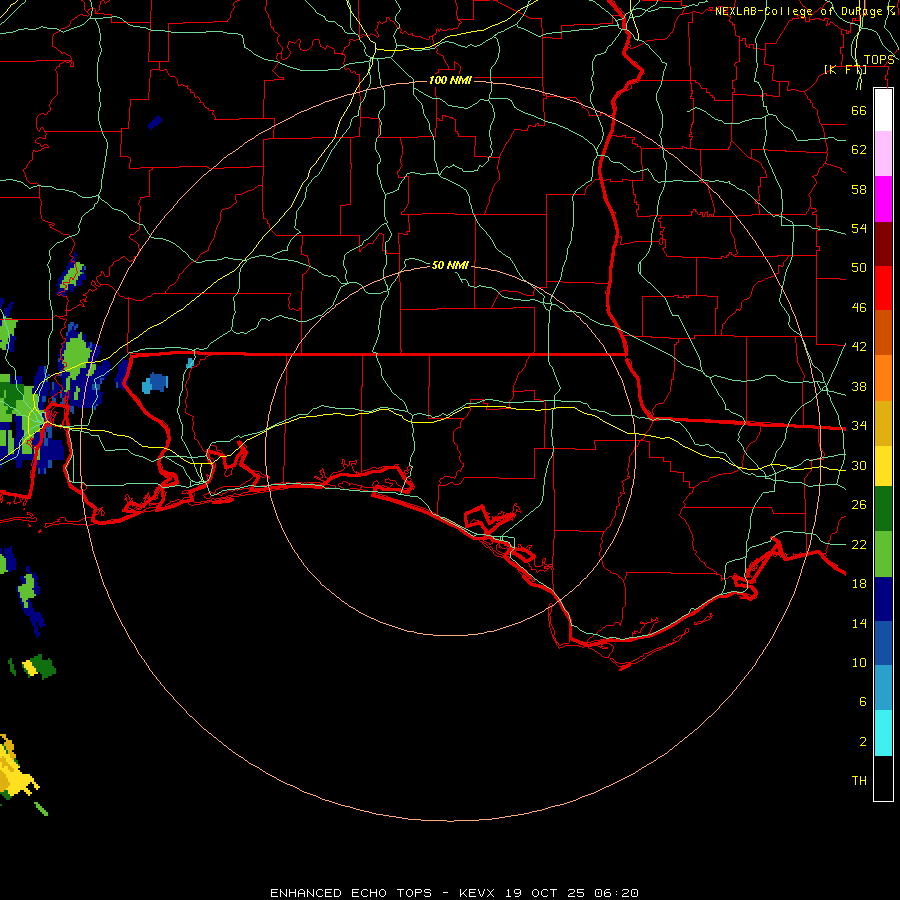Select the '38' legend value
900x900 pixels.
pos(859,387)
